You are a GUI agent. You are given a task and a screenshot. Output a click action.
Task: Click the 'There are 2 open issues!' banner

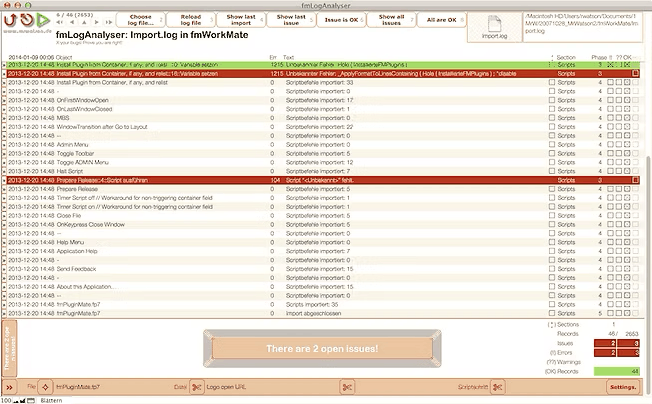[x=322, y=348]
